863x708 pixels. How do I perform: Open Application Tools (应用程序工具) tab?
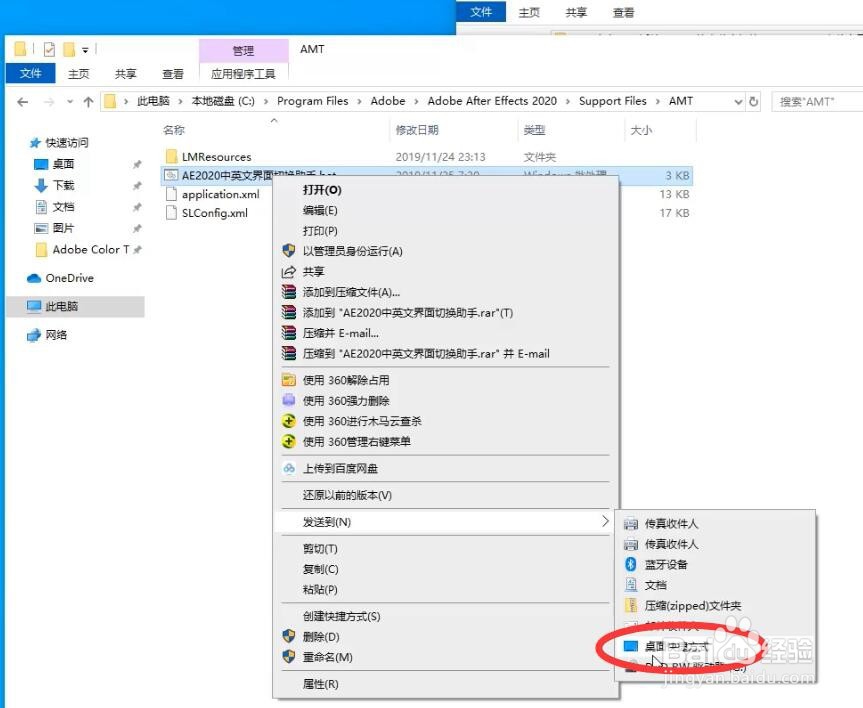click(x=243, y=73)
